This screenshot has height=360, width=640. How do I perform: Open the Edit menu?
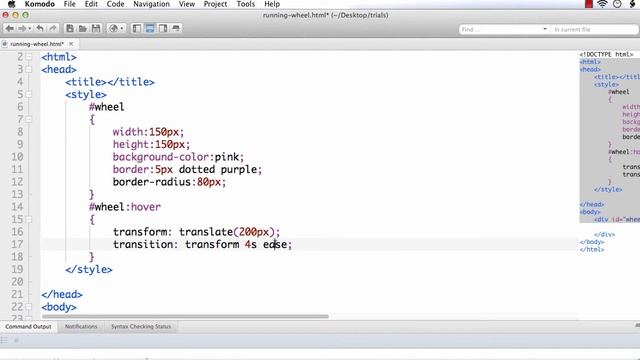tap(91, 4)
